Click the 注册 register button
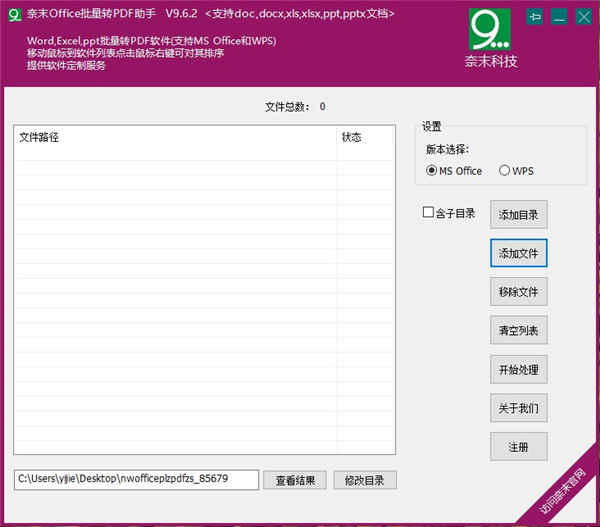 point(518,447)
